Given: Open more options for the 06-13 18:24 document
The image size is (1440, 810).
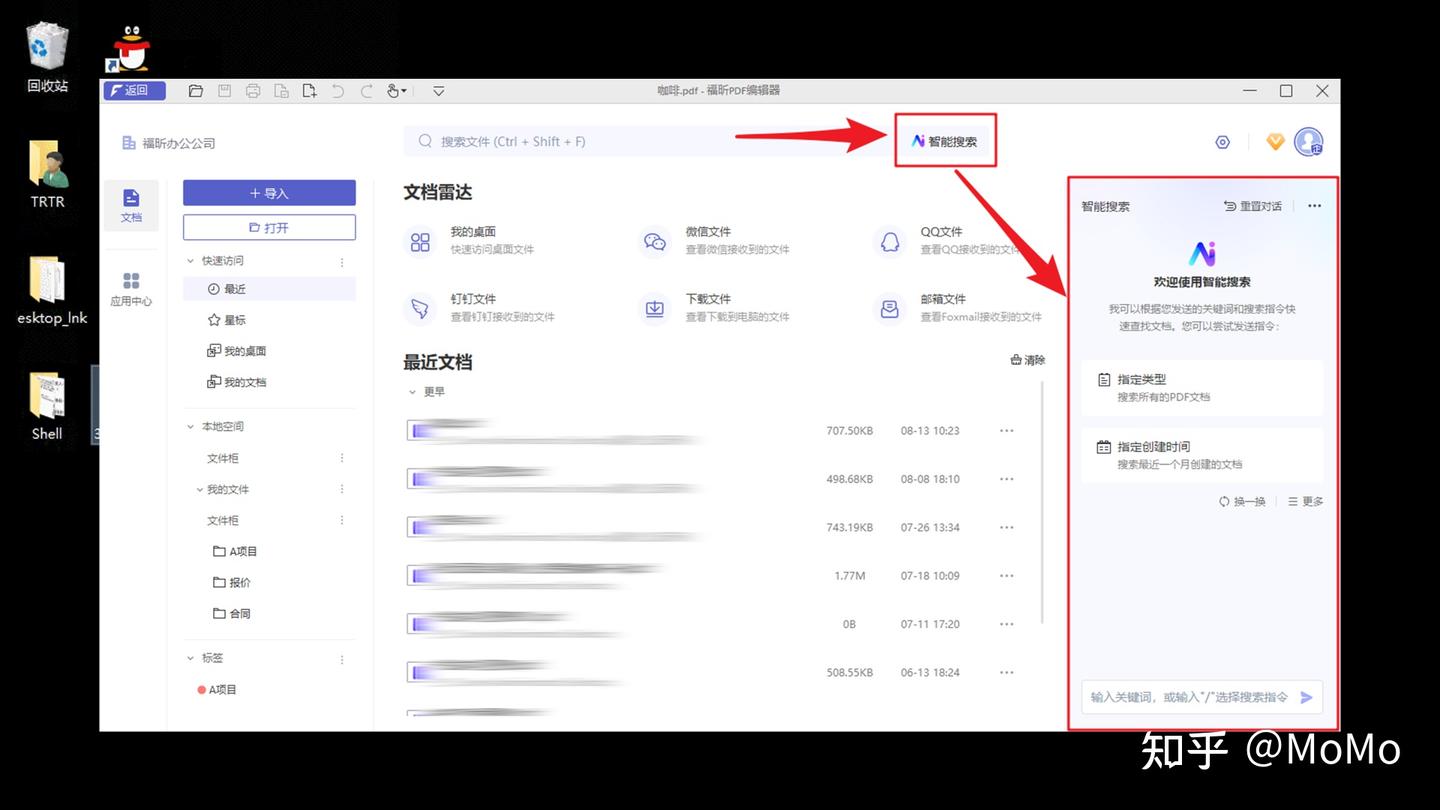Looking at the screenshot, I should (1006, 672).
